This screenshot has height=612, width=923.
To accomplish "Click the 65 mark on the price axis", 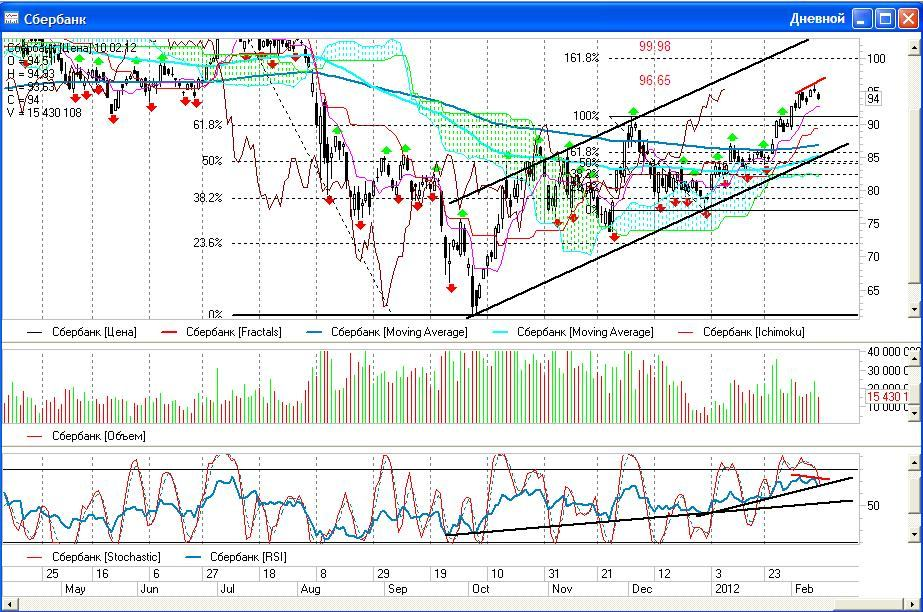I will click(x=873, y=291).
